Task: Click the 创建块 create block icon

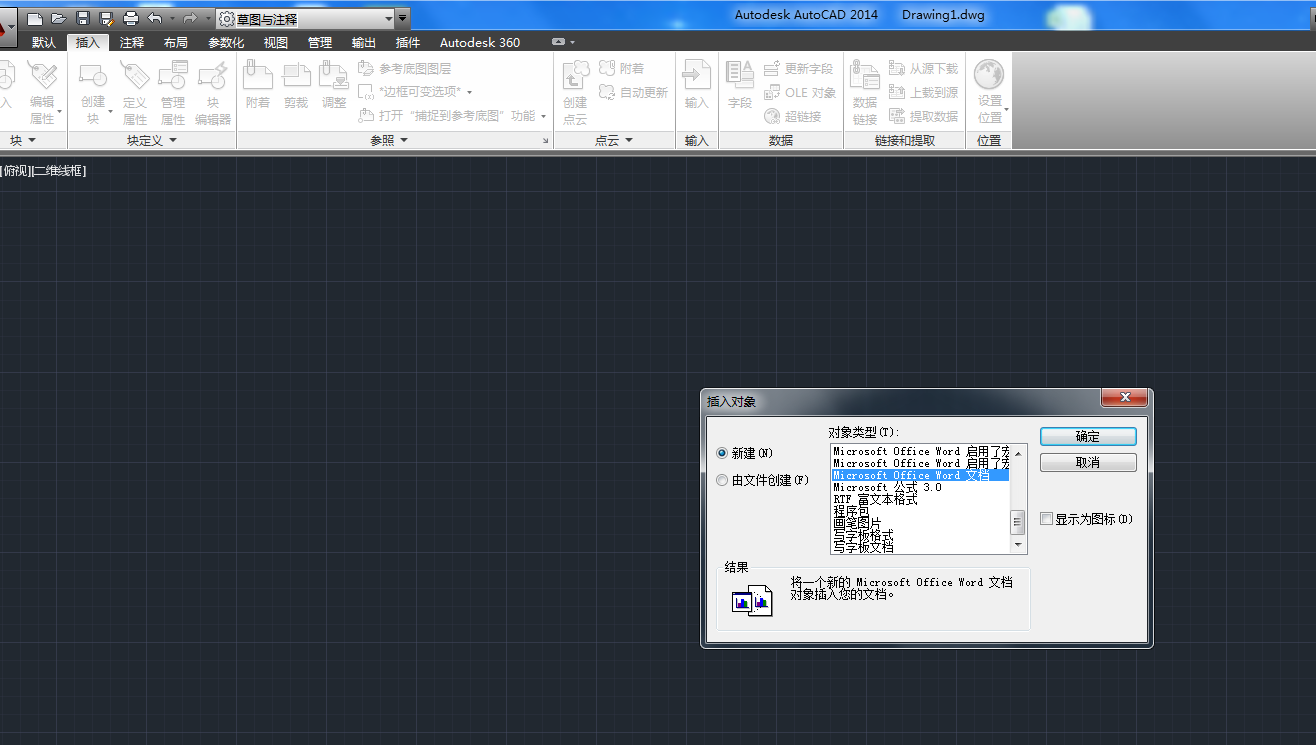Action: click(93, 75)
